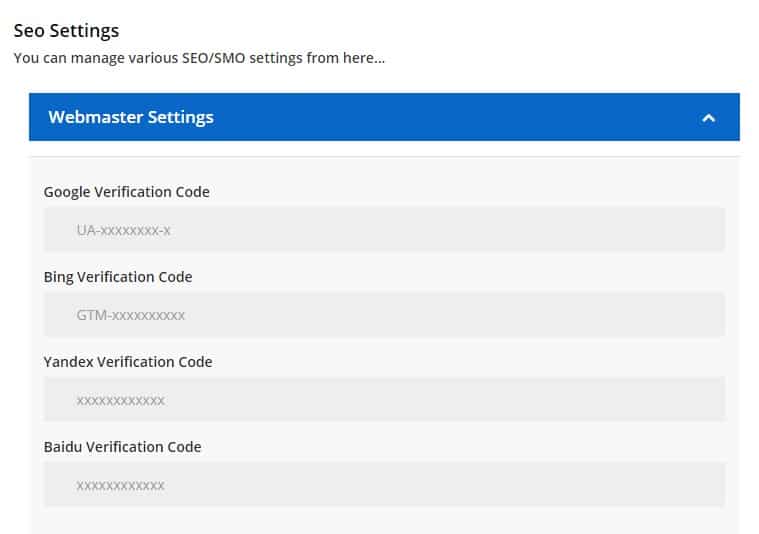This screenshot has width=759, height=534.
Task: Click the SEO/SMO settings description text
Action: [x=199, y=58]
